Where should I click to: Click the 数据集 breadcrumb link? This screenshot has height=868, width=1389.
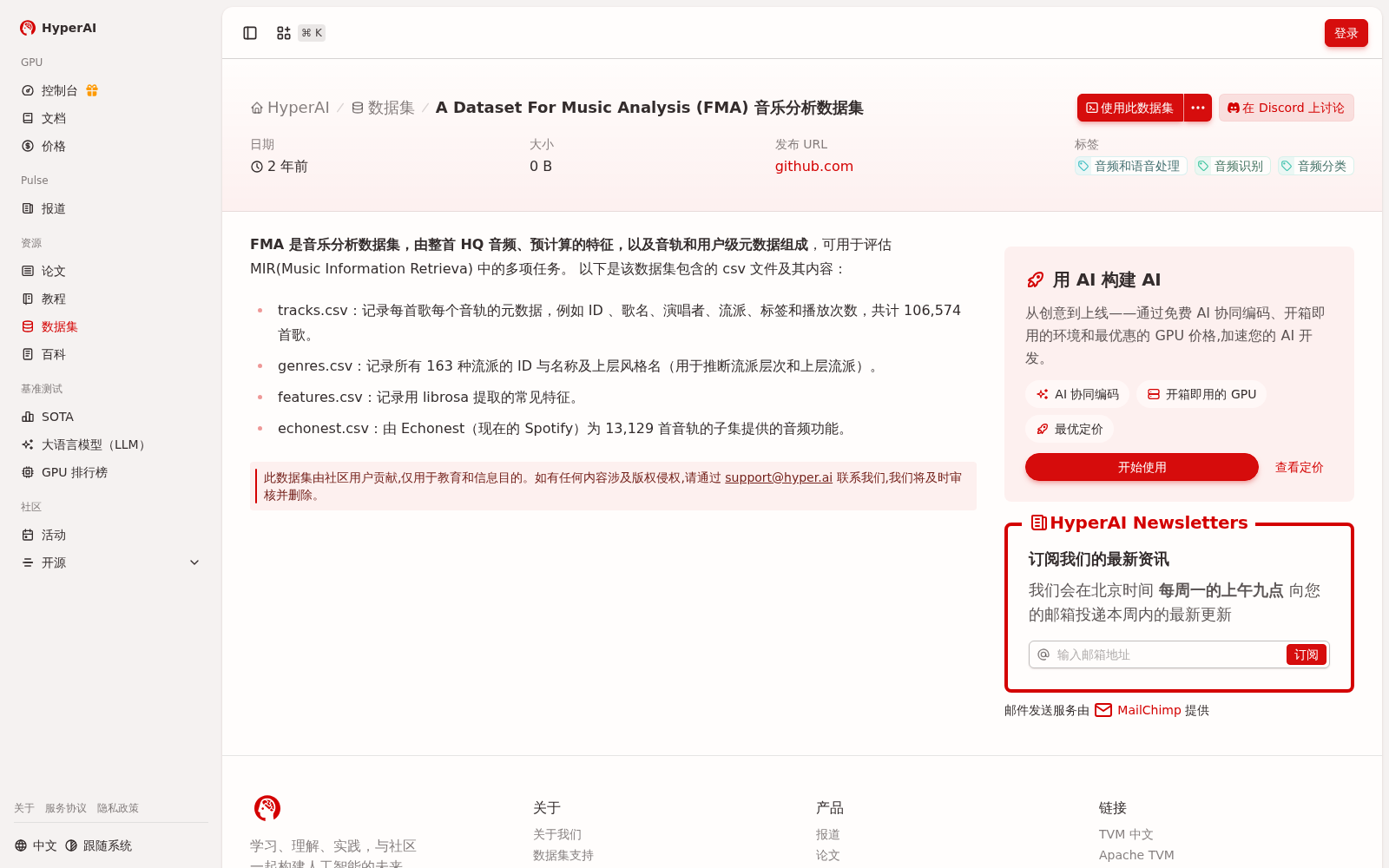pyautogui.click(x=383, y=108)
